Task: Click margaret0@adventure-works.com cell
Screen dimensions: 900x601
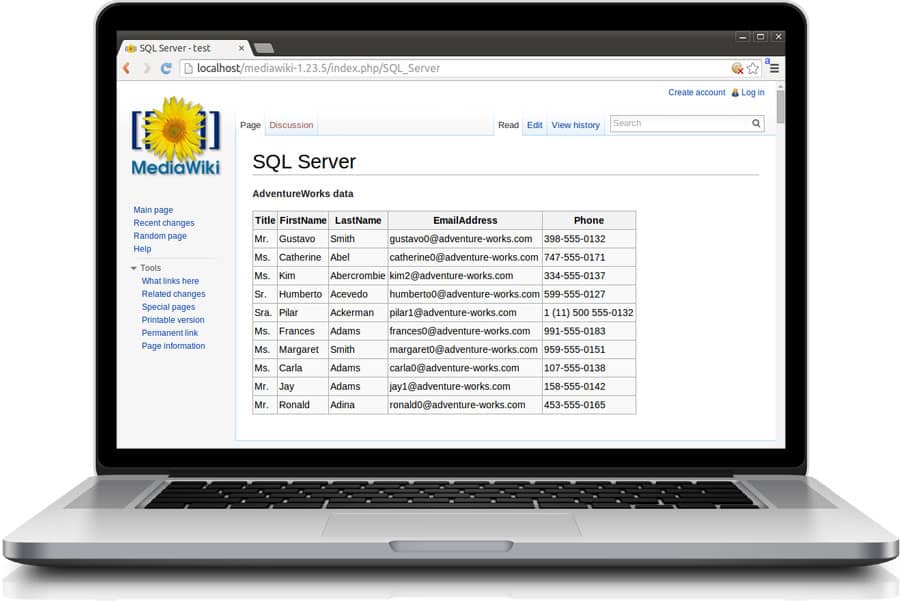Action: pyautogui.click(x=465, y=349)
